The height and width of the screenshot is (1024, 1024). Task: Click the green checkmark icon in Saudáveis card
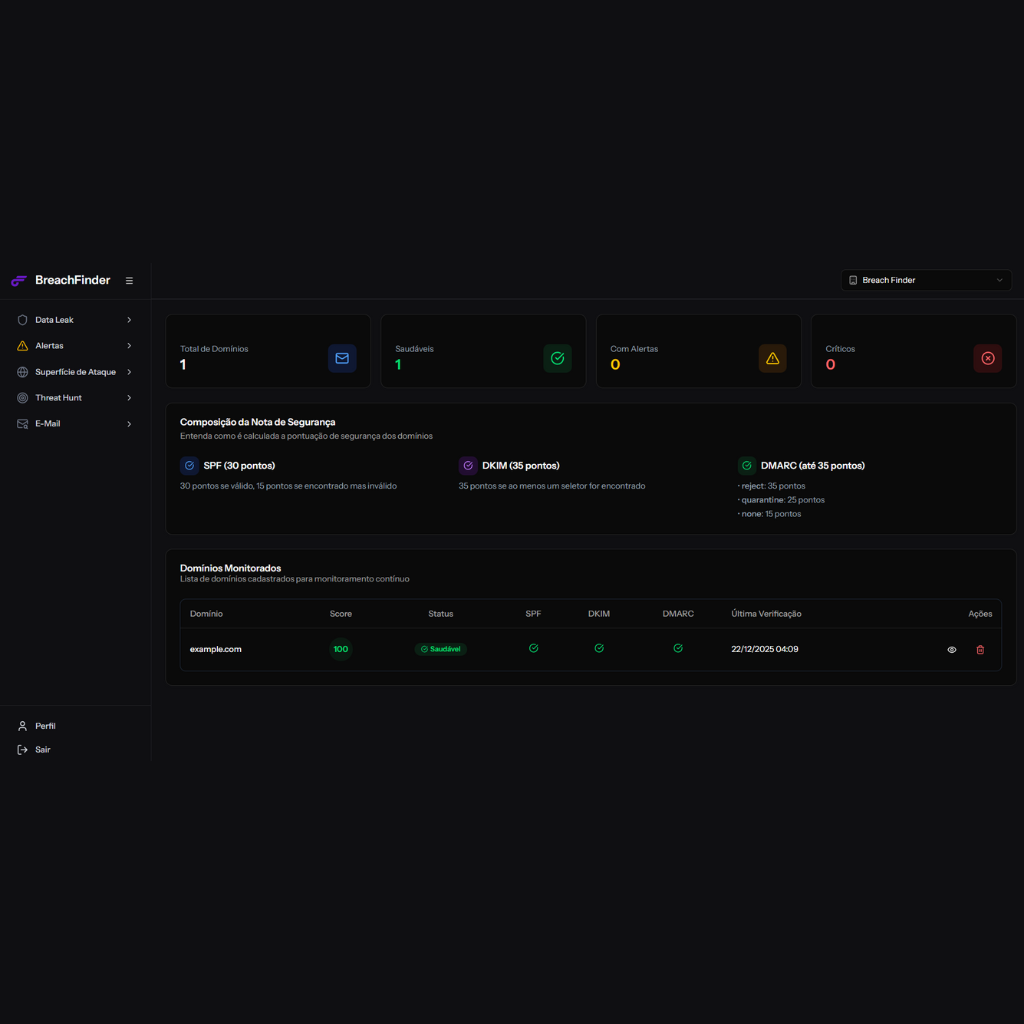pos(557,358)
